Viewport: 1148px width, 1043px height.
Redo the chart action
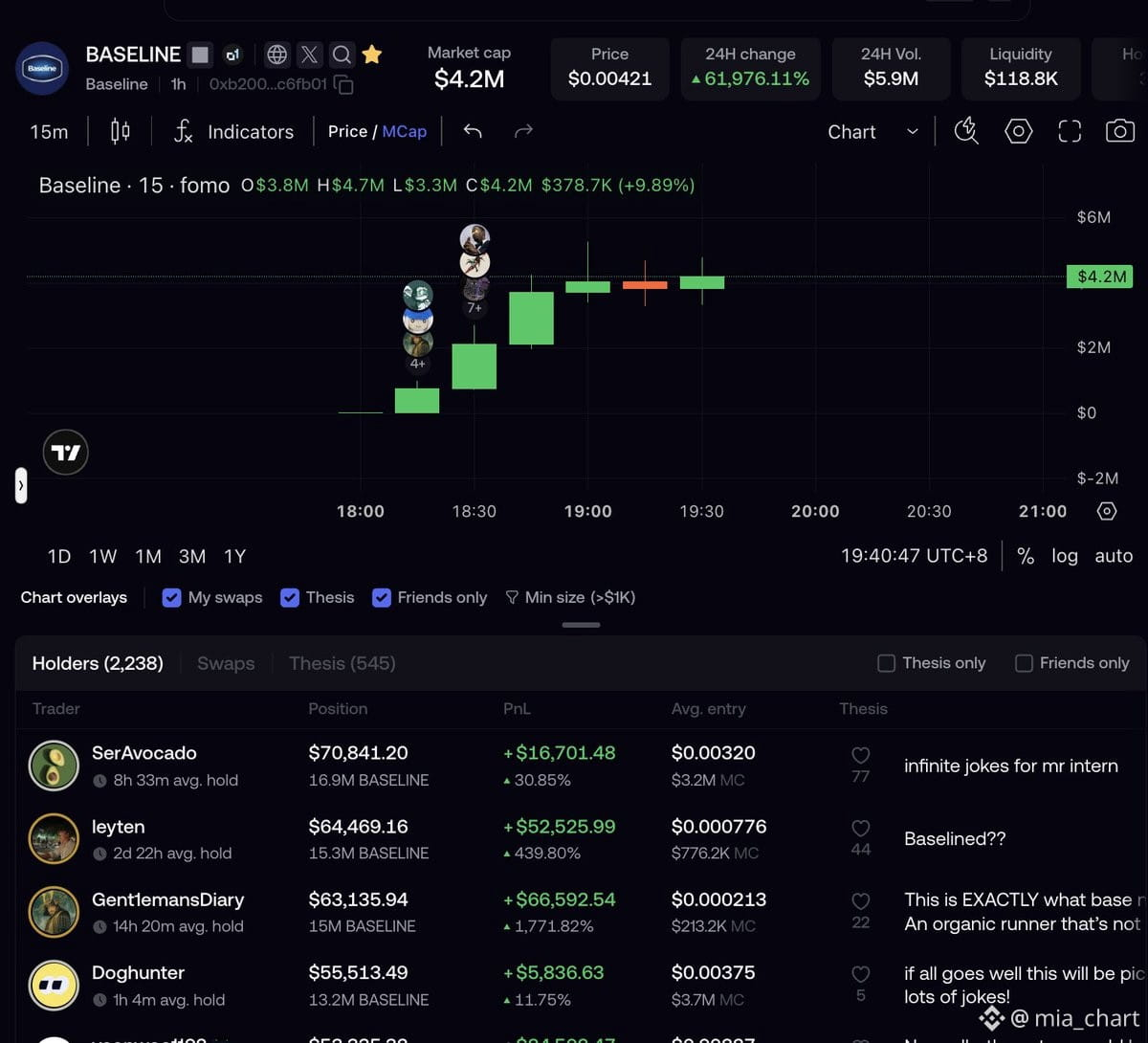pos(523,131)
